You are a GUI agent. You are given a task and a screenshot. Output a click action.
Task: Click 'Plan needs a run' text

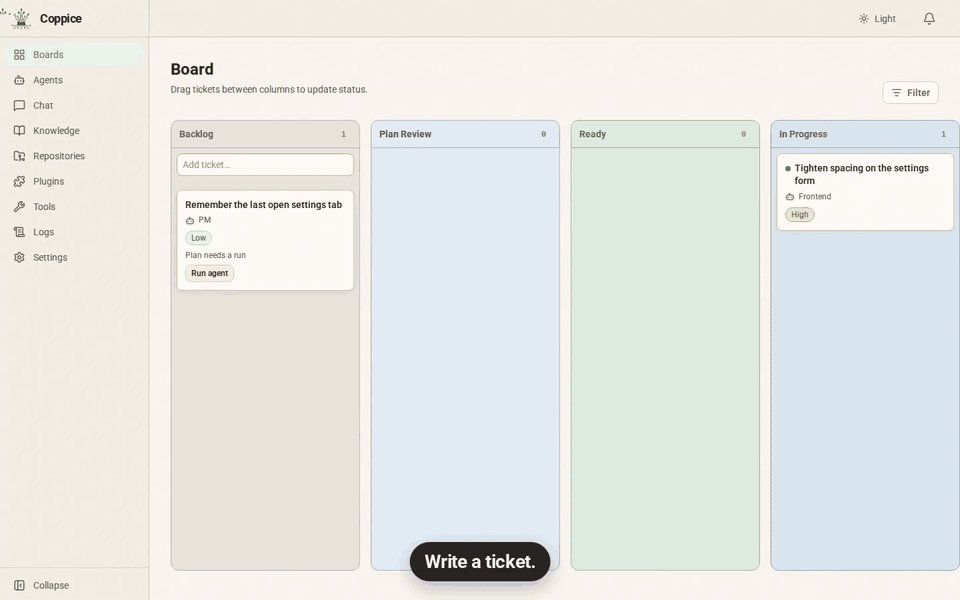pos(216,255)
